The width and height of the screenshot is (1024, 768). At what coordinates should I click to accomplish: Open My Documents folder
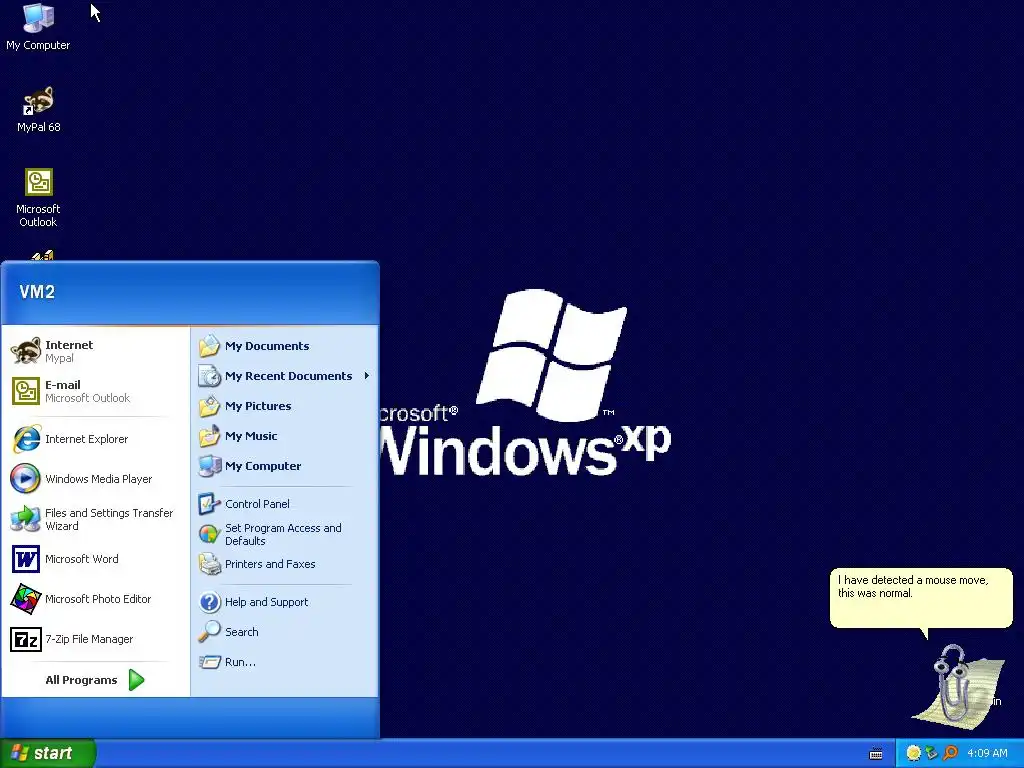pyautogui.click(x=285, y=346)
